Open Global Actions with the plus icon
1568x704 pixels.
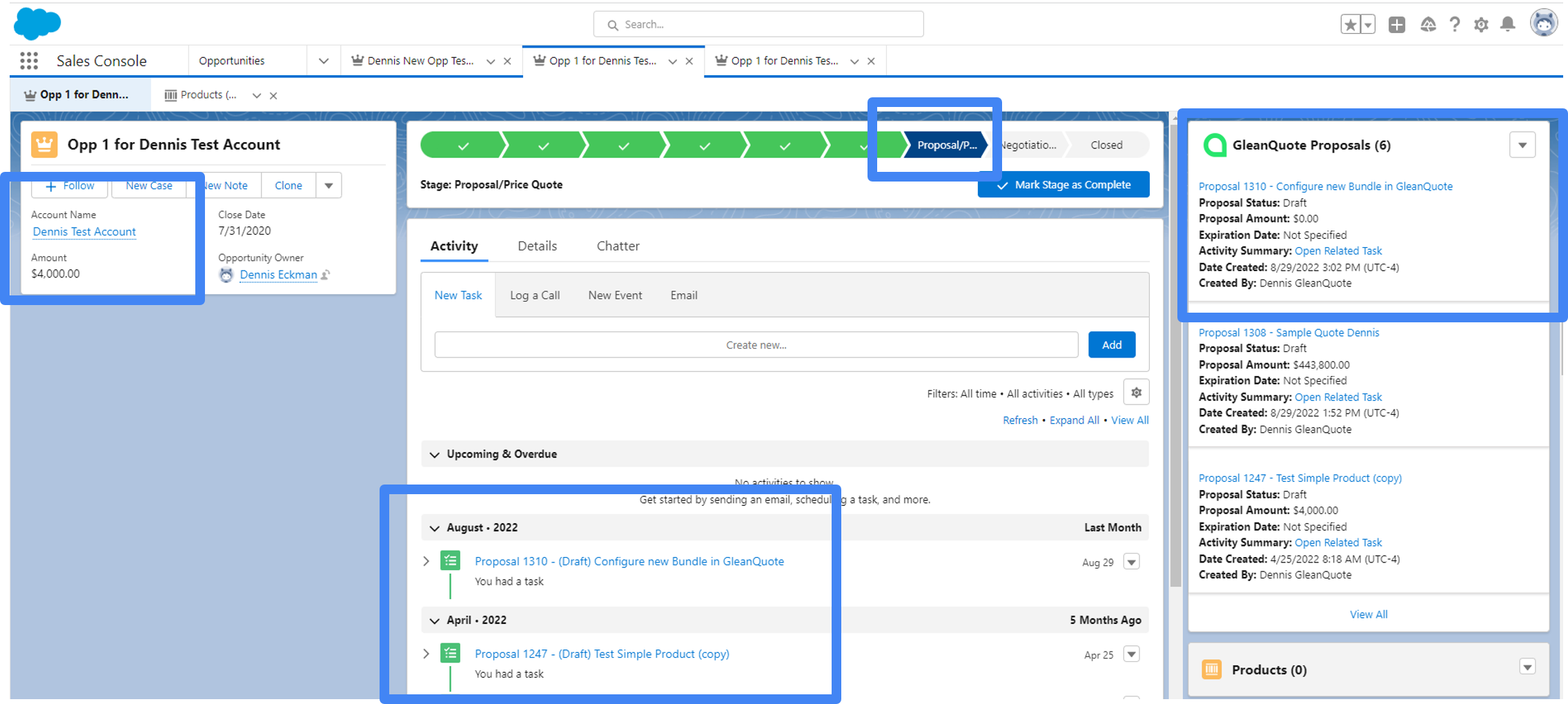[1398, 24]
